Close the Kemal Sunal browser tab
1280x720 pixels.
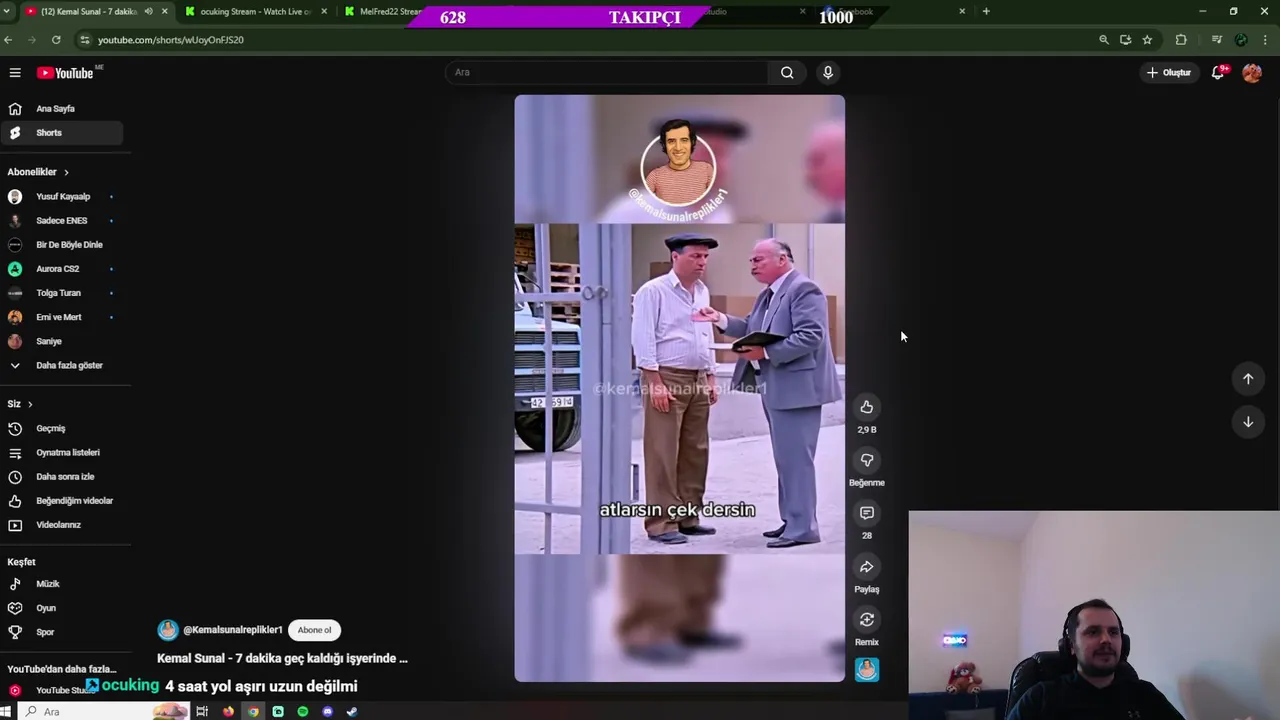[x=165, y=12]
